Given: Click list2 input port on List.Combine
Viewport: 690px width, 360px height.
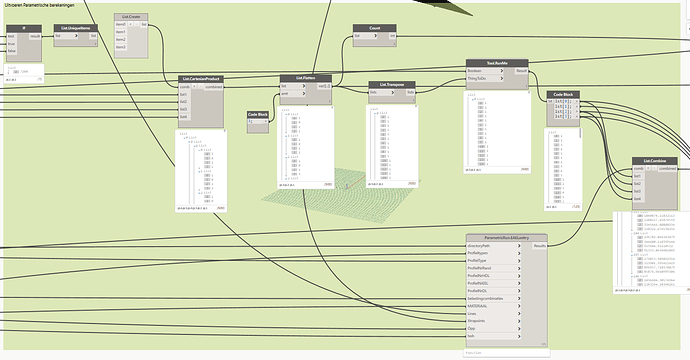Looking at the screenshot, I should 638,184.
